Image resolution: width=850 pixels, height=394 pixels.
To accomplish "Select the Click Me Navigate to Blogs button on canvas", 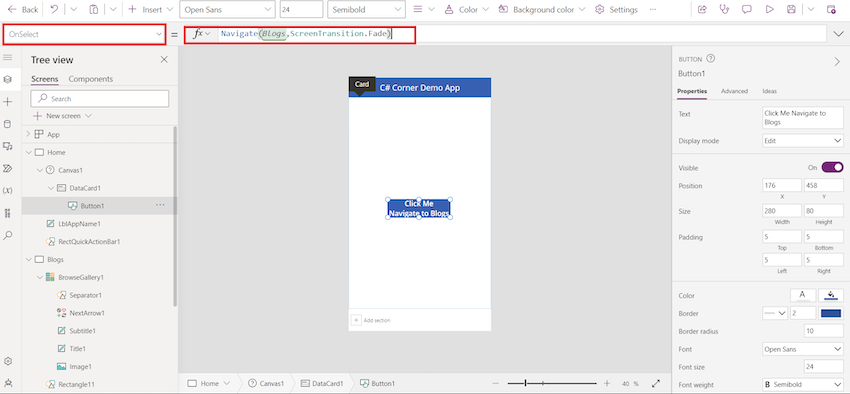I will (x=419, y=209).
